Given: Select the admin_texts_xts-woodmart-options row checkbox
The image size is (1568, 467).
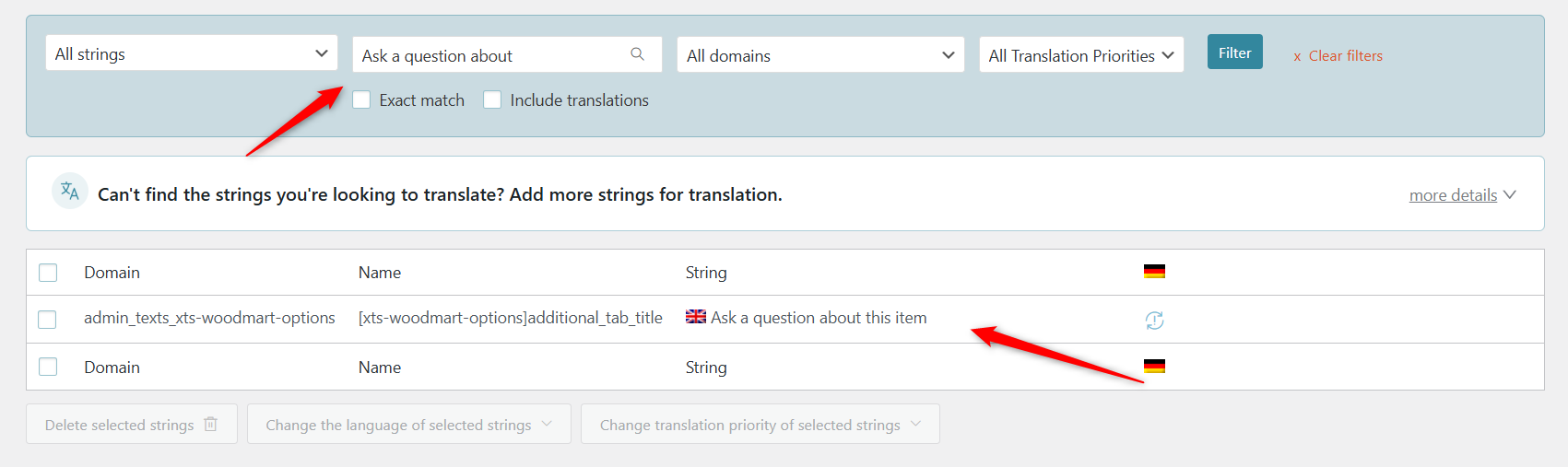Looking at the screenshot, I should [47, 319].
